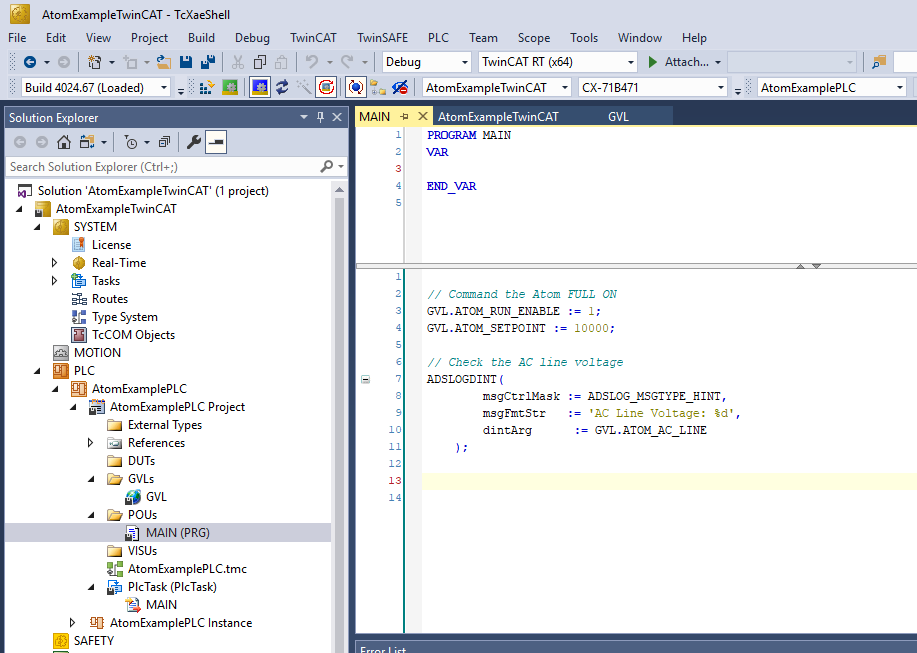
Task: Click the Collapse All icon in Solution Explorer
Action: (x=164, y=142)
